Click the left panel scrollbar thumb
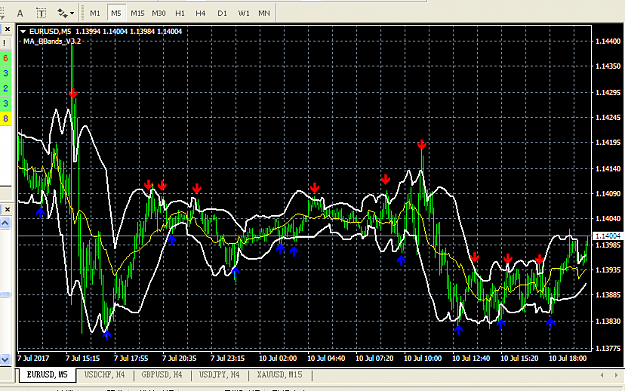 5,295
